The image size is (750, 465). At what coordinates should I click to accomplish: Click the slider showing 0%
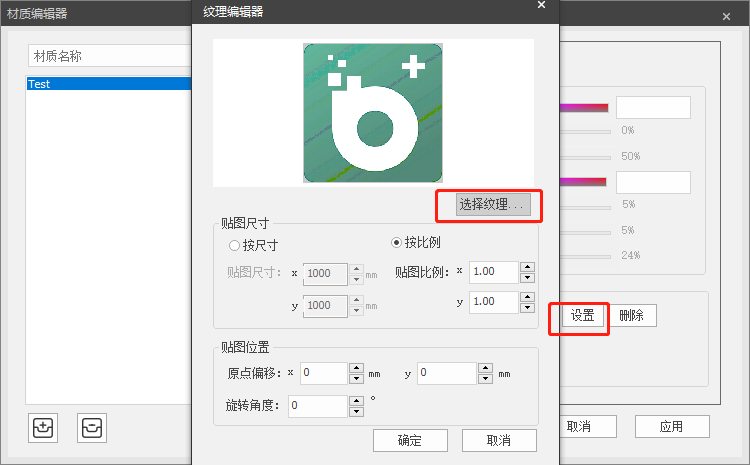click(x=585, y=131)
